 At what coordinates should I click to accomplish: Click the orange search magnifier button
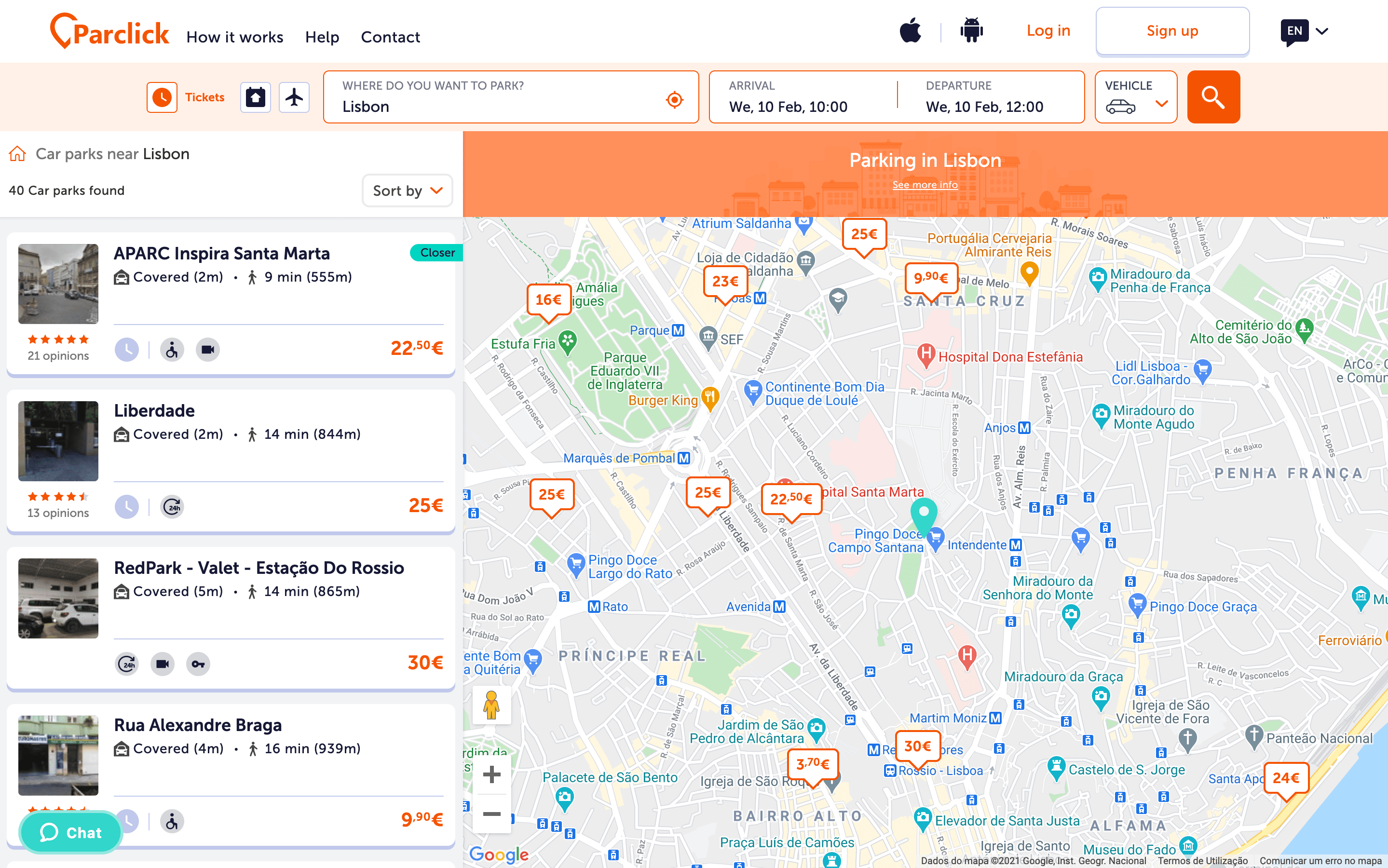(x=1213, y=97)
